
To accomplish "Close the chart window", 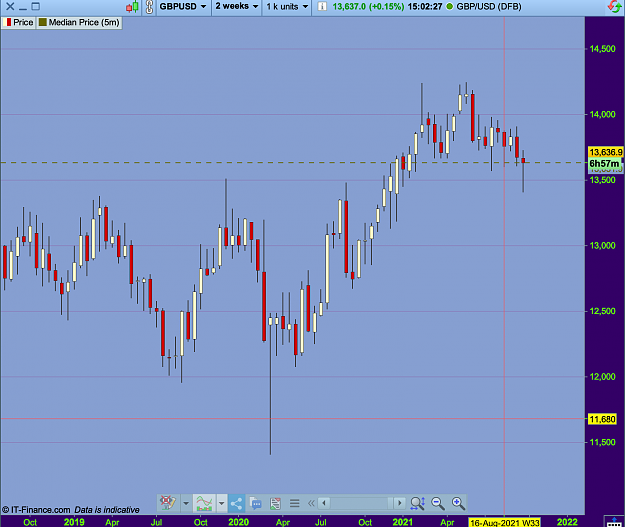I will [10, 6].
